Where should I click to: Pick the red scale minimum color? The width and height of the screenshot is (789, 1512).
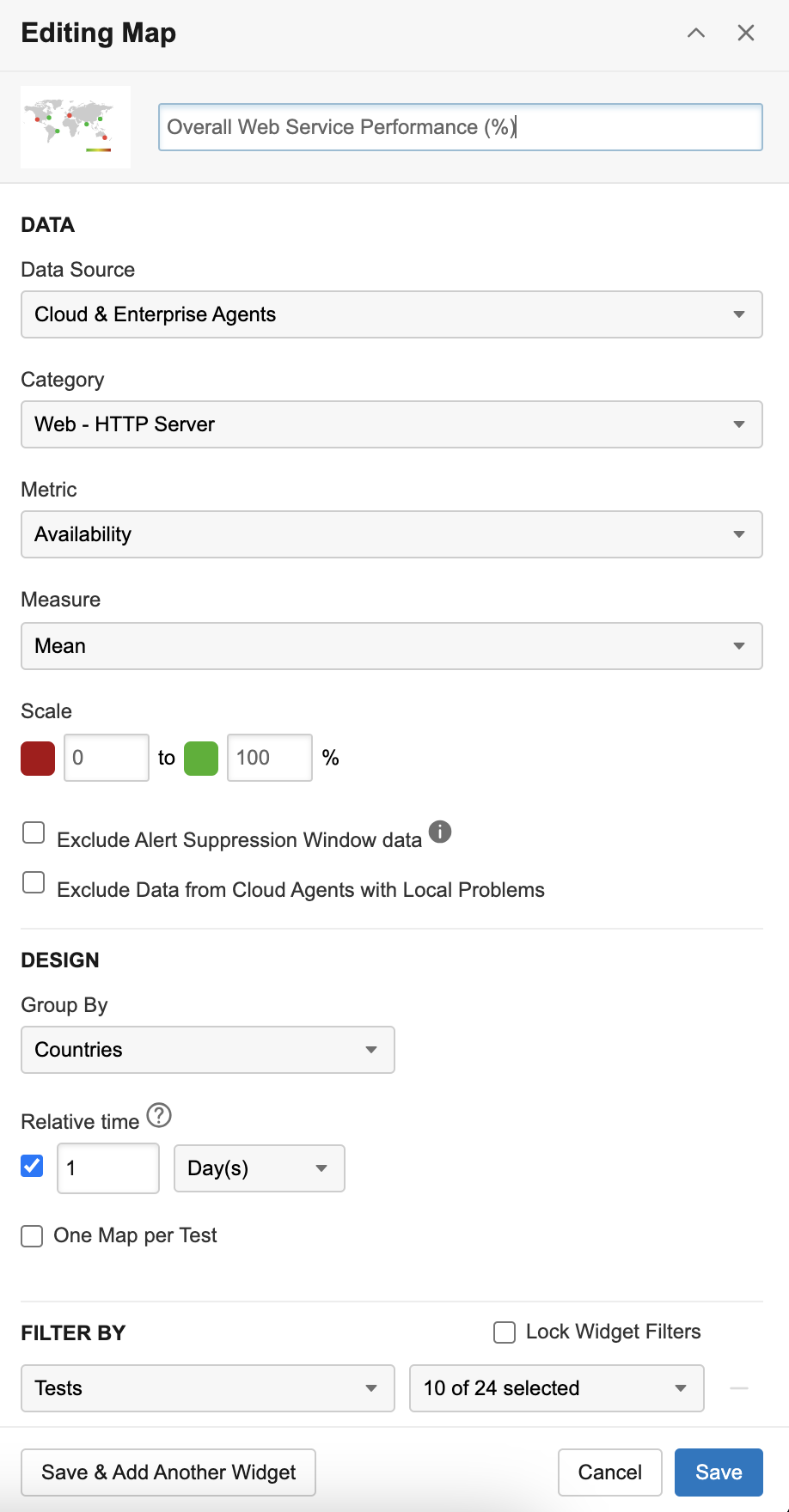coord(38,758)
